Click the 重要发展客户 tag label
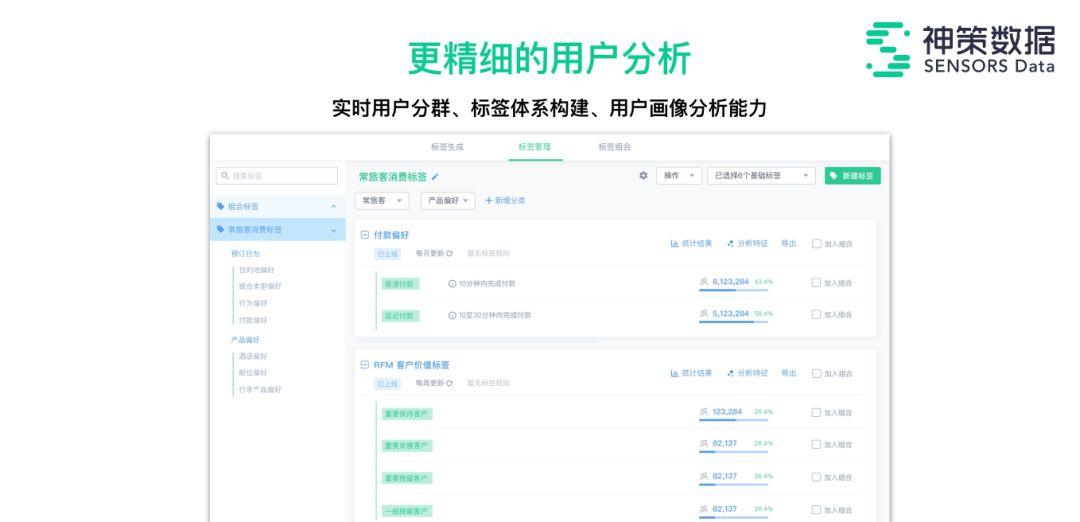The height and width of the screenshot is (522, 1080). tap(407, 446)
